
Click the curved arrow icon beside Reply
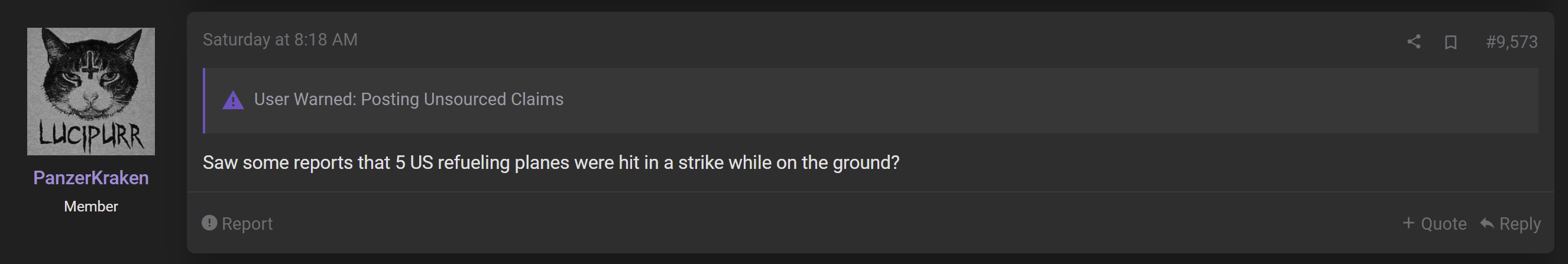[1486, 223]
